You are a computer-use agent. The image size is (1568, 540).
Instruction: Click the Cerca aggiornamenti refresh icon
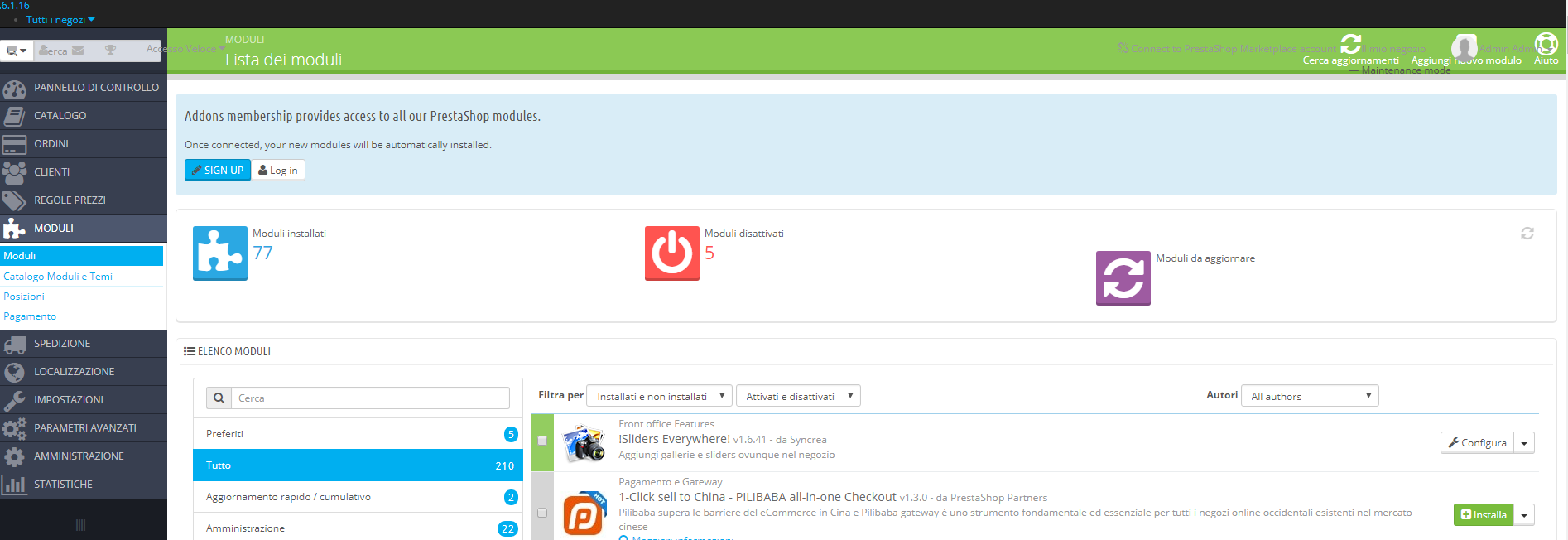pyautogui.click(x=1351, y=44)
